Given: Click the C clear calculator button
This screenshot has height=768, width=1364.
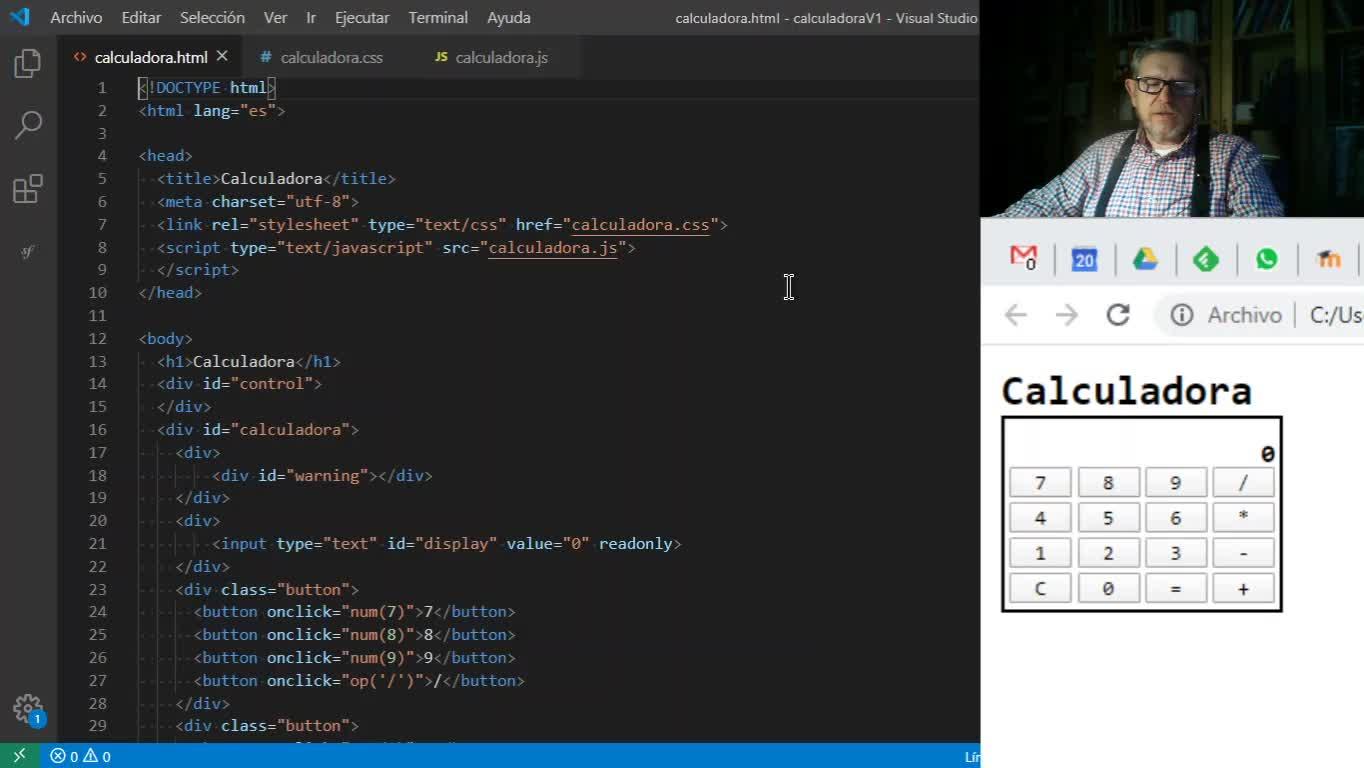Looking at the screenshot, I should pos(1040,588).
